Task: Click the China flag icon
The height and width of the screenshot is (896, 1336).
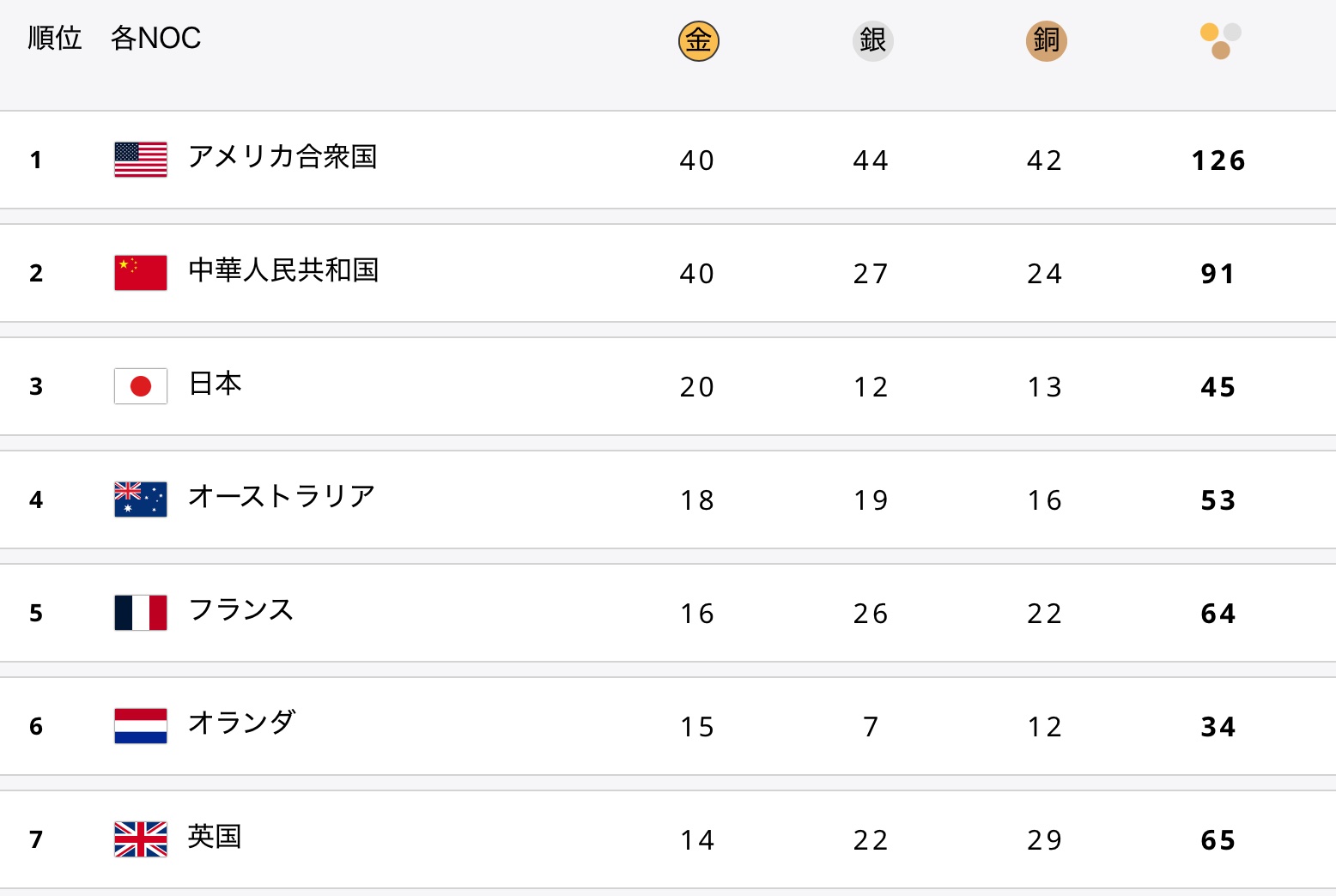Action: pyautogui.click(x=141, y=273)
